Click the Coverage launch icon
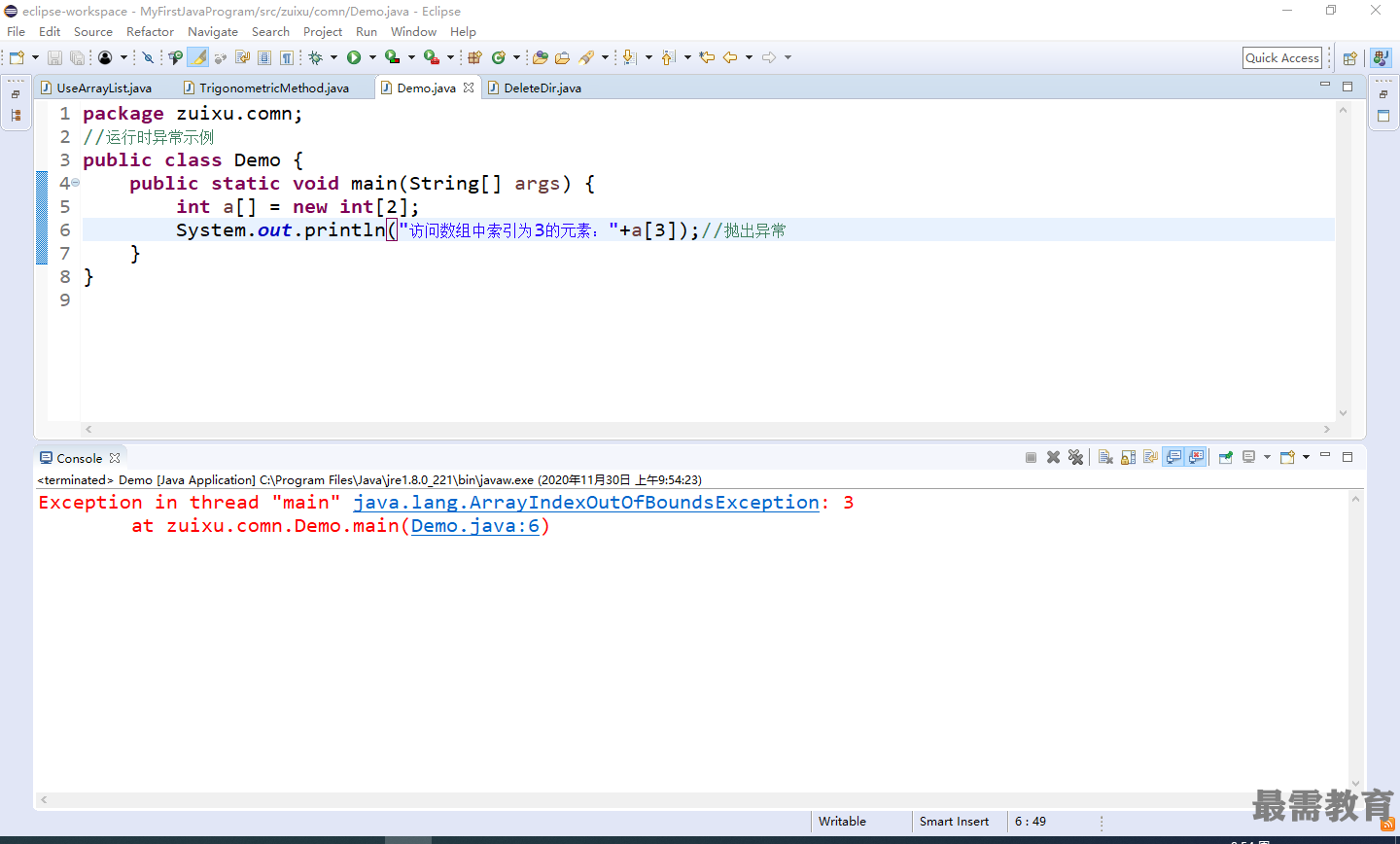Screen dimensions: 1400x844 (393, 57)
